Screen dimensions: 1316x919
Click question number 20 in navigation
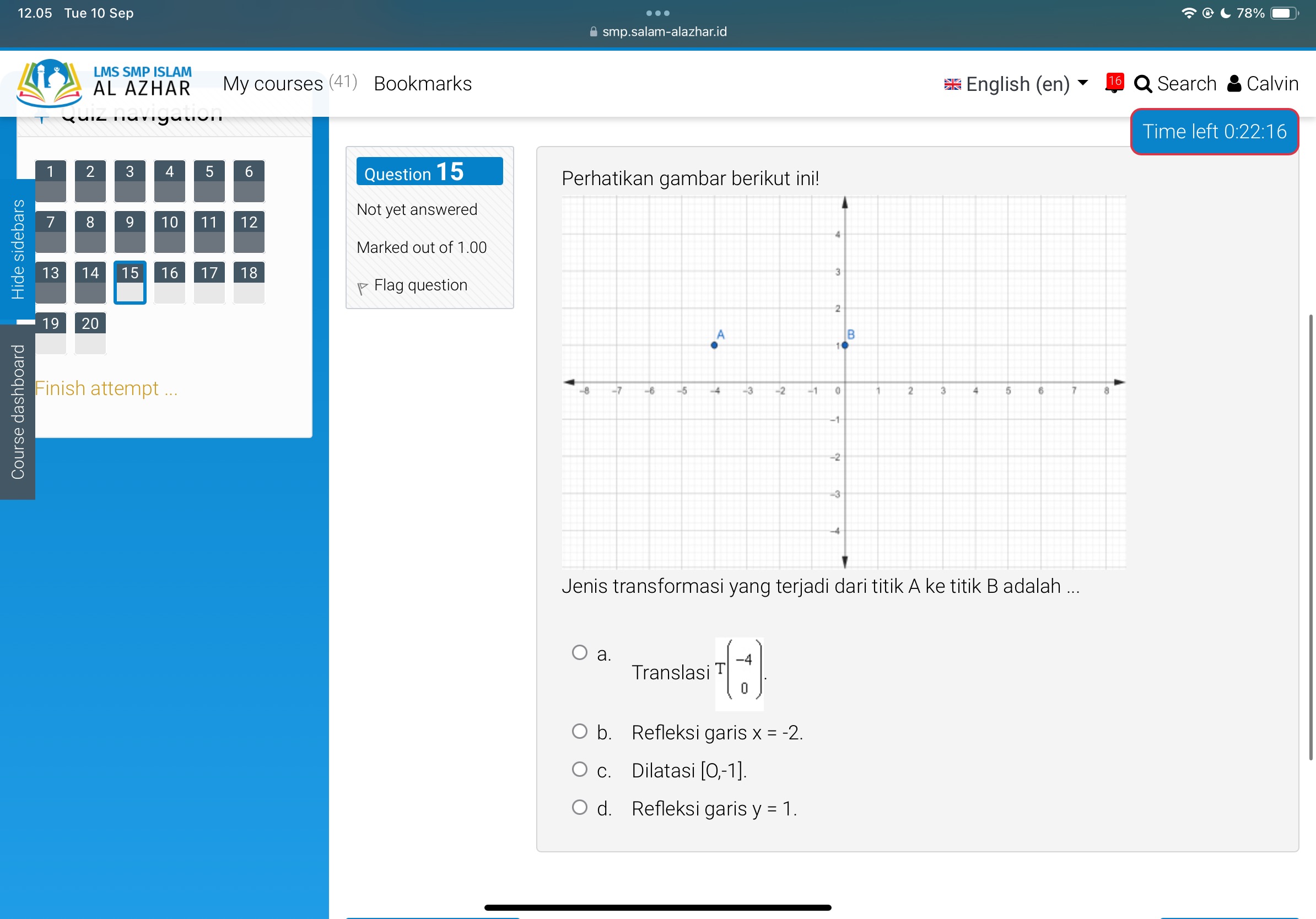coord(90,322)
